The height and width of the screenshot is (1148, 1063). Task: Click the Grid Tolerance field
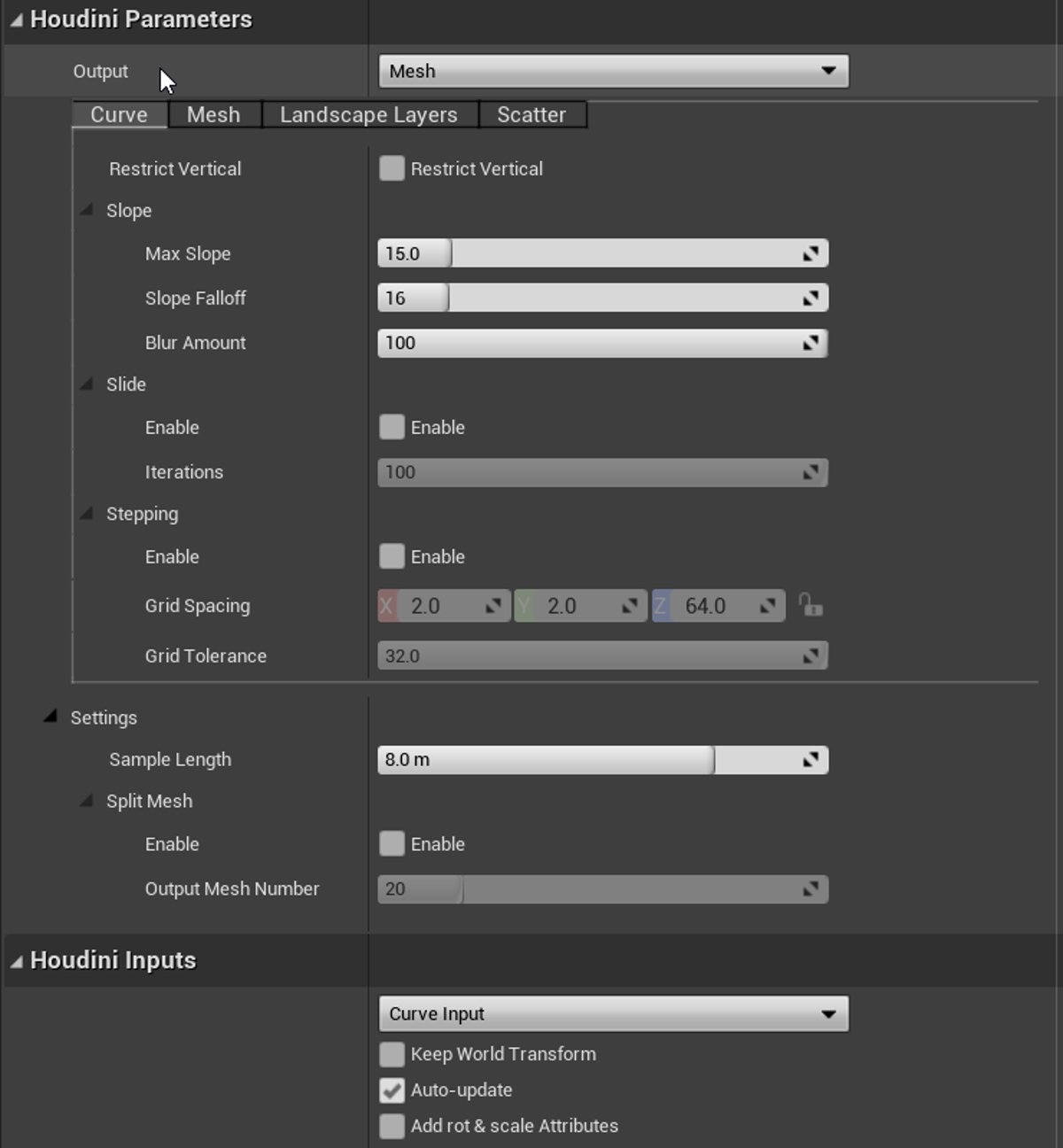602,655
